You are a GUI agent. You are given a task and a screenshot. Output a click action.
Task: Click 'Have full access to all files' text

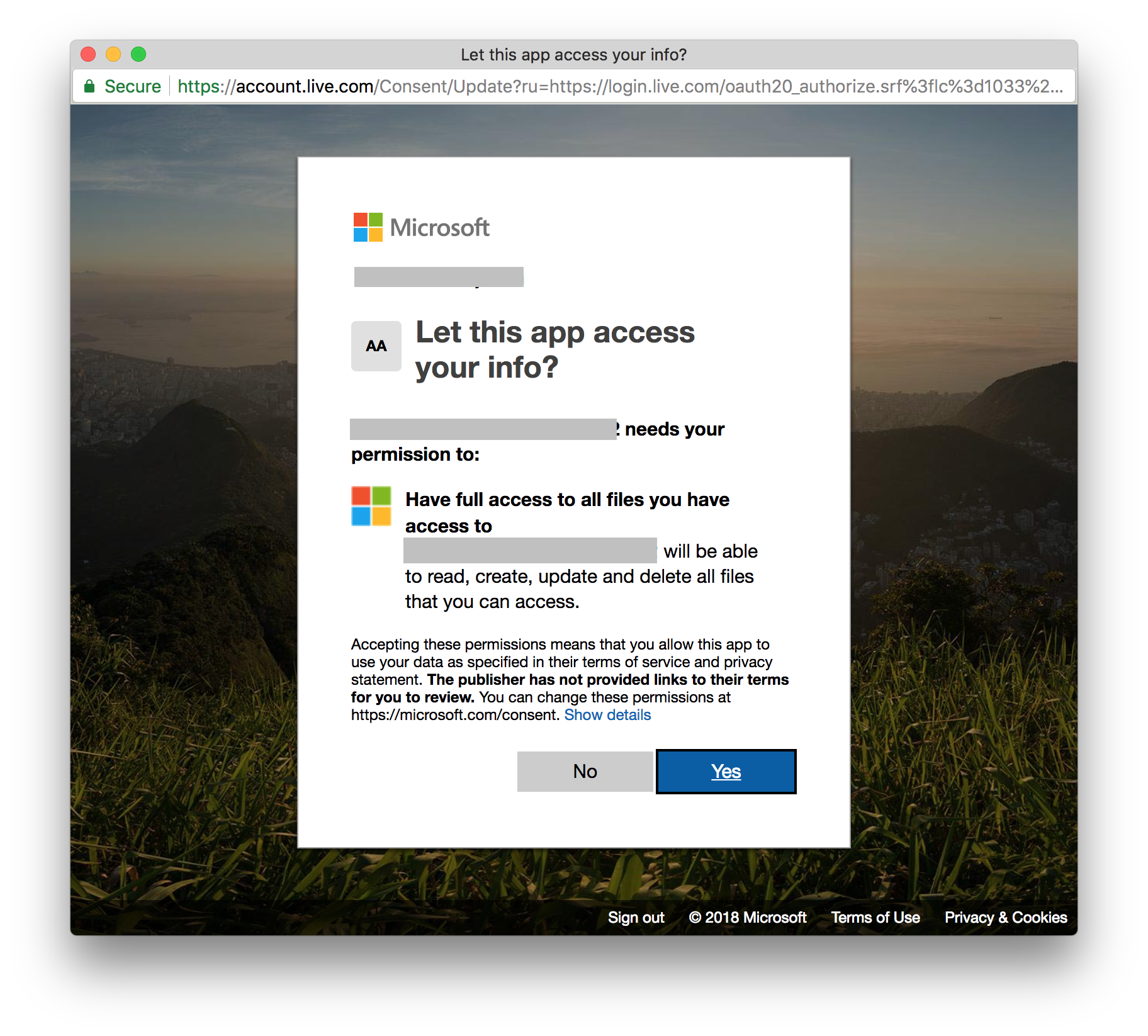[526, 499]
